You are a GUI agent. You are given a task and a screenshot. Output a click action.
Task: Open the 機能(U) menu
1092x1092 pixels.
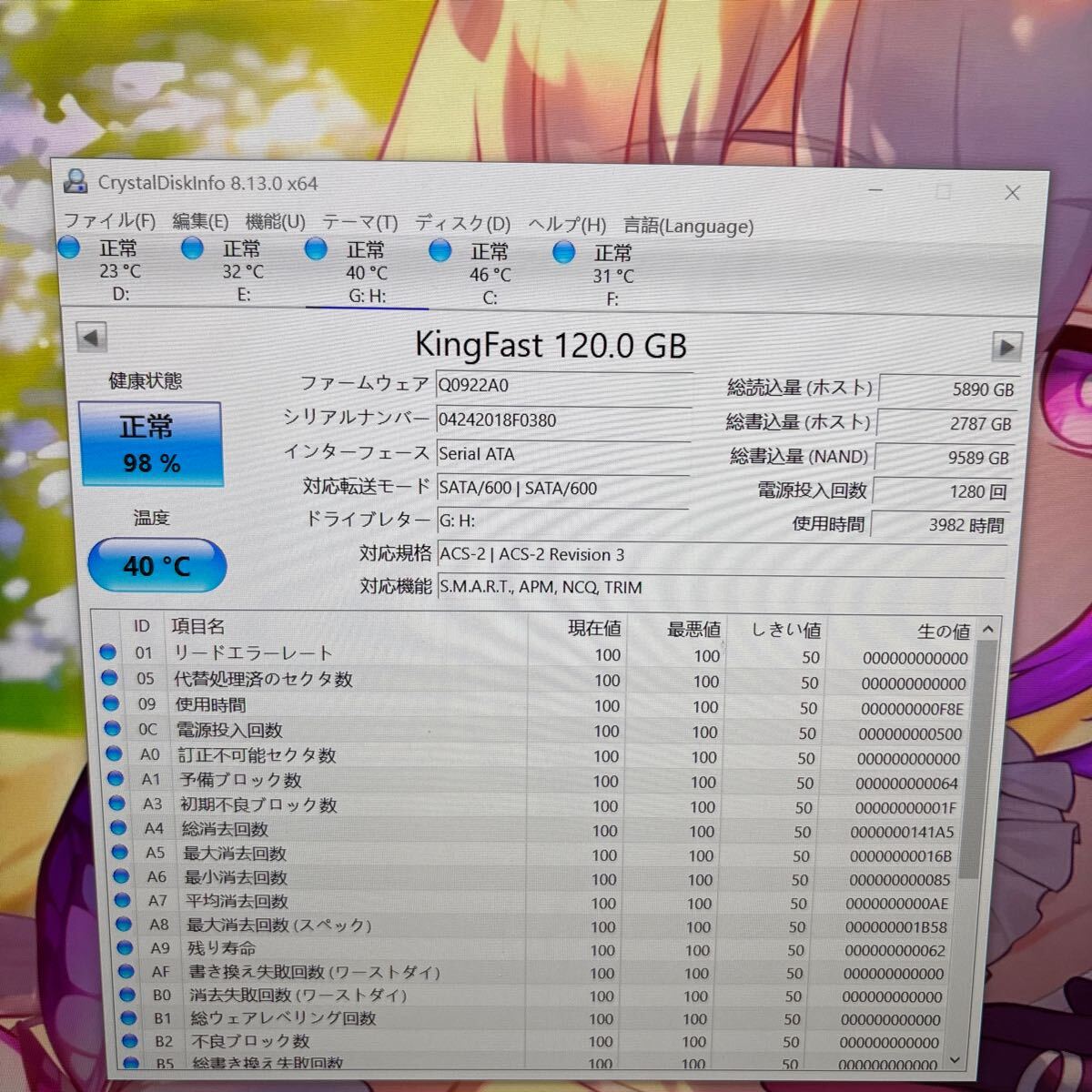tap(275, 222)
